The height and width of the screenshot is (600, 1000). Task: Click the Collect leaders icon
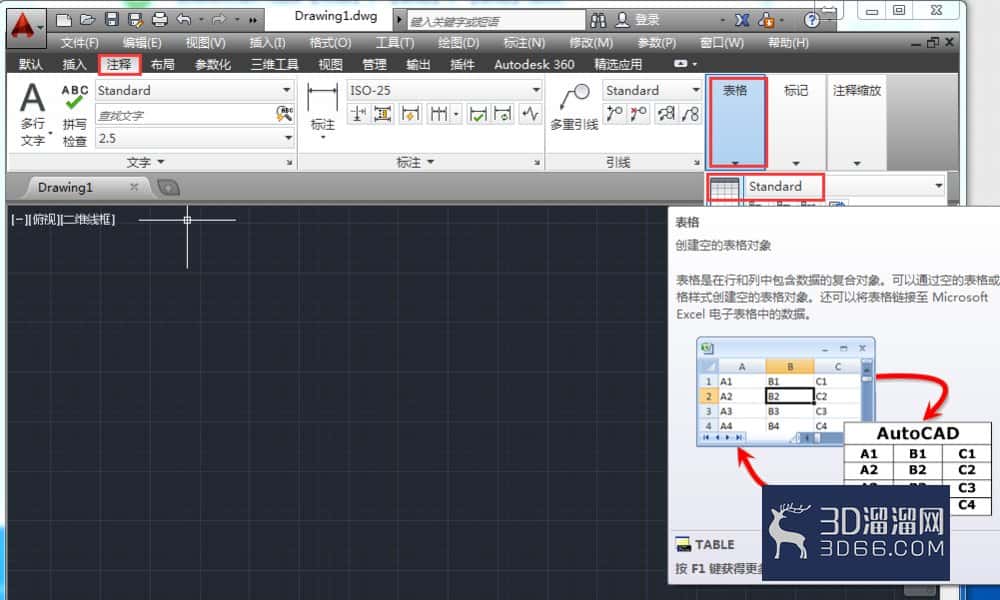point(690,114)
